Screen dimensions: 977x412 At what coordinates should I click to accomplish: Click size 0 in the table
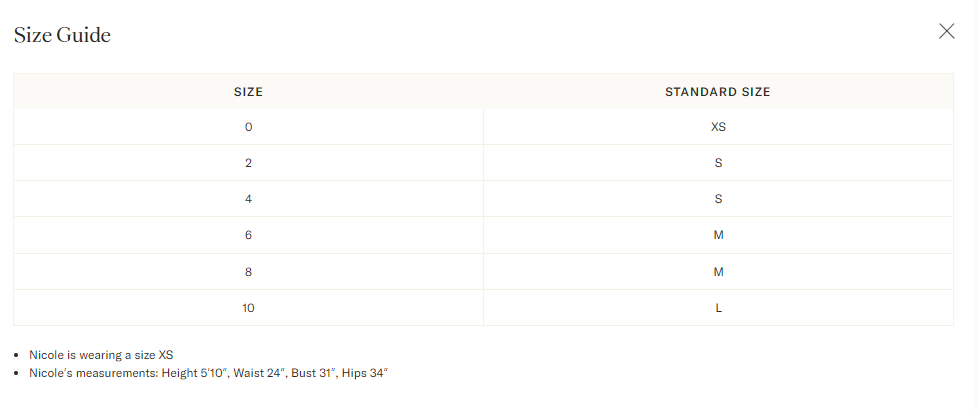(249, 127)
